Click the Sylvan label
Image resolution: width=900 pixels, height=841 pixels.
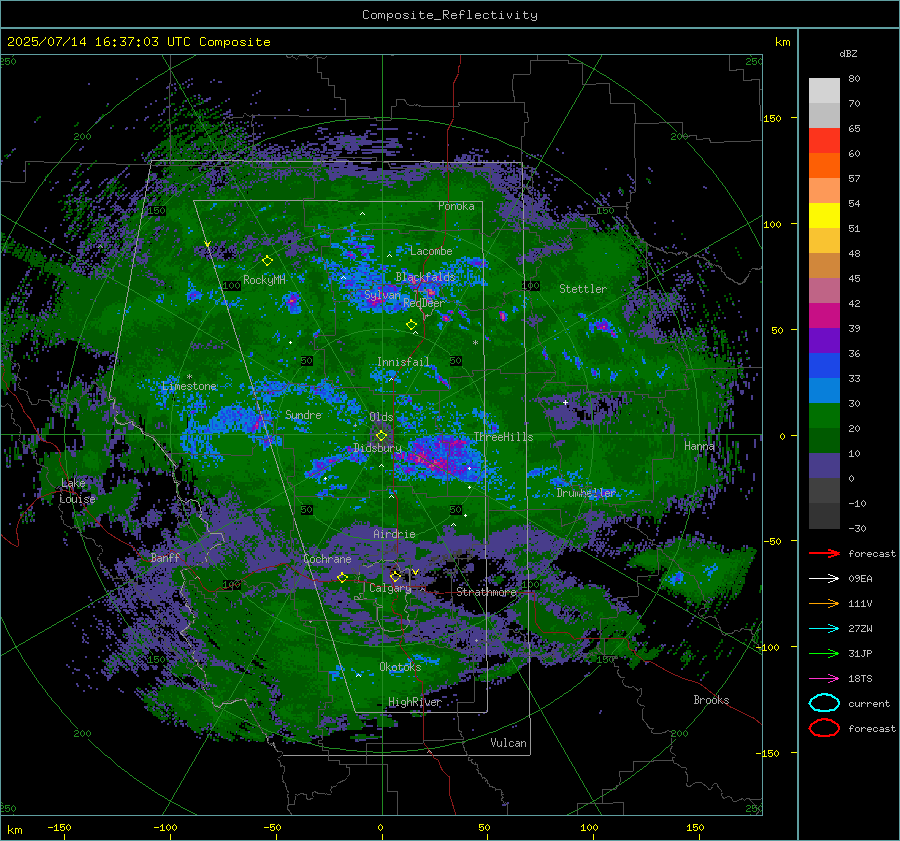[x=382, y=295]
